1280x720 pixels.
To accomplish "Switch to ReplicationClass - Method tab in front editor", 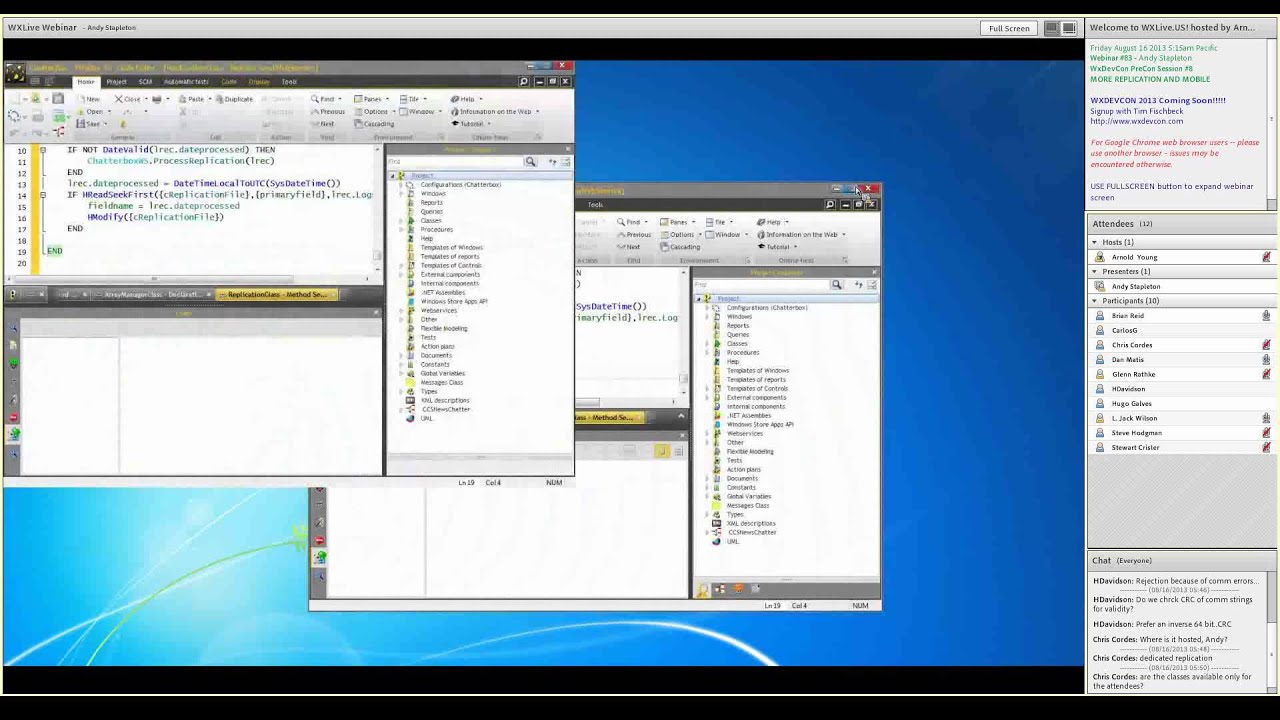I will pyautogui.click(x=277, y=294).
